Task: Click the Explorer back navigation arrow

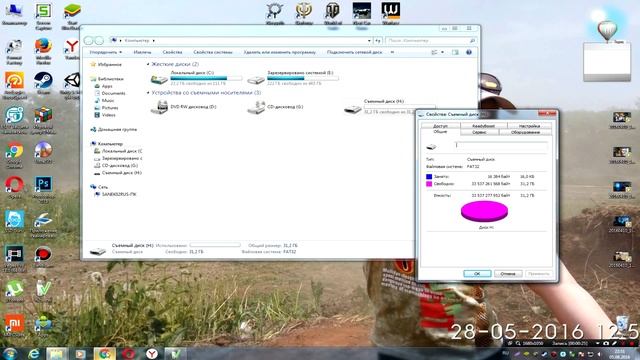Action: (89, 40)
